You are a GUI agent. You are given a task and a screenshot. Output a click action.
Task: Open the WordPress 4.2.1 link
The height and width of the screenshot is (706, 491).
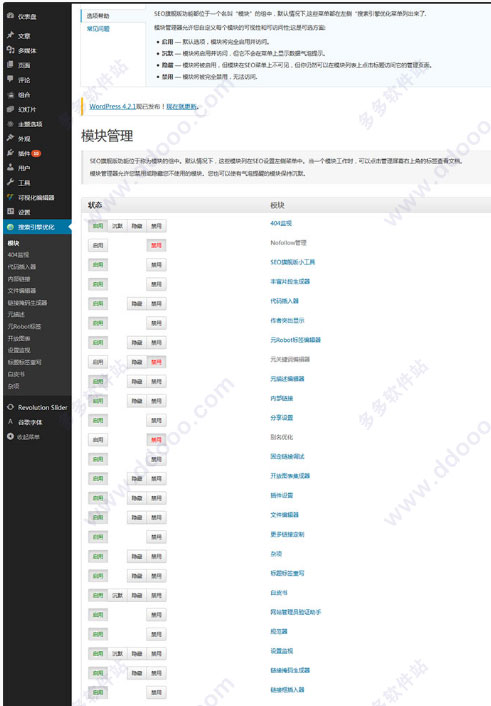click(x=113, y=106)
